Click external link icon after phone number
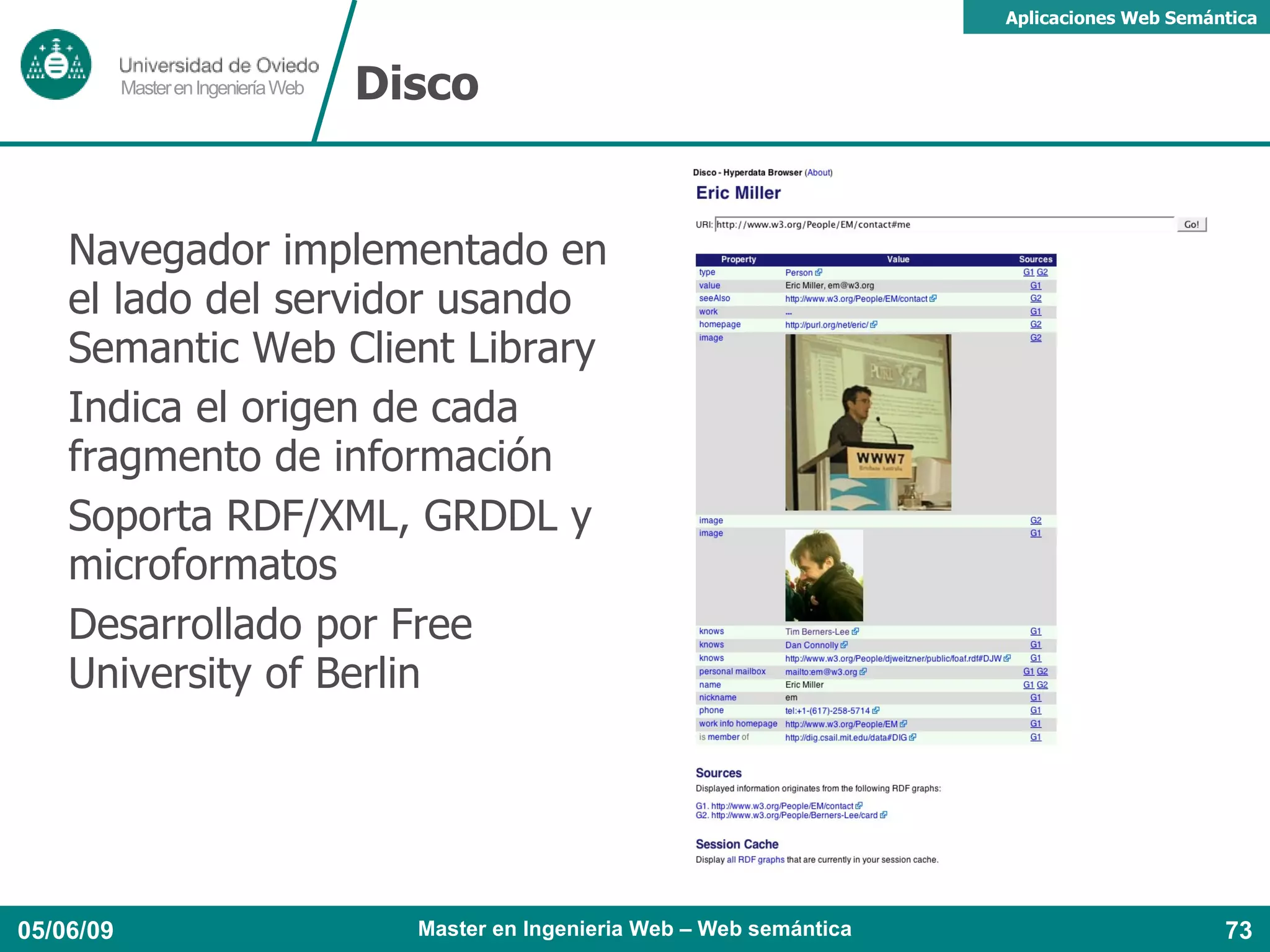 click(x=876, y=711)
